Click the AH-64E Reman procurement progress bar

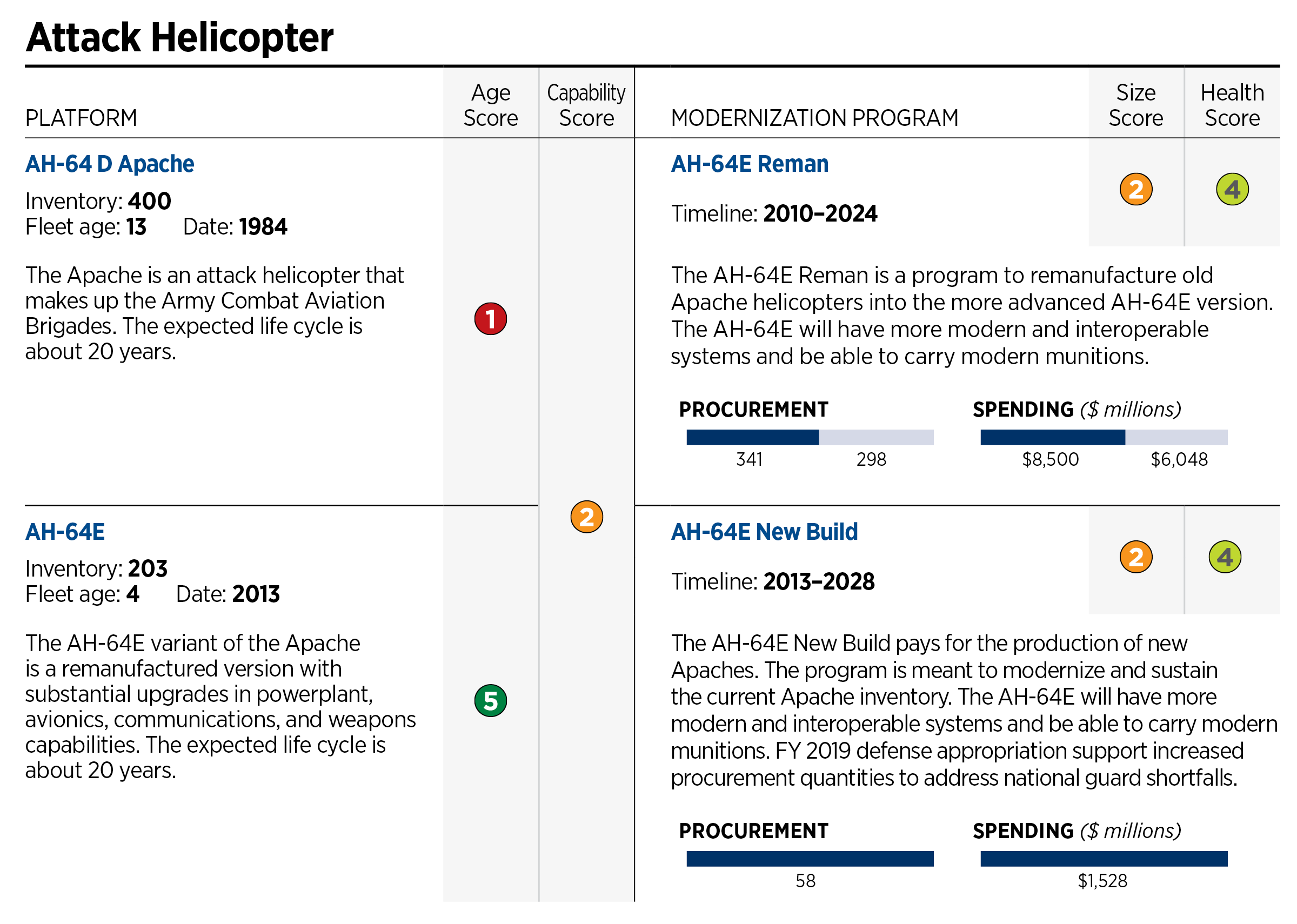(810, 437)
